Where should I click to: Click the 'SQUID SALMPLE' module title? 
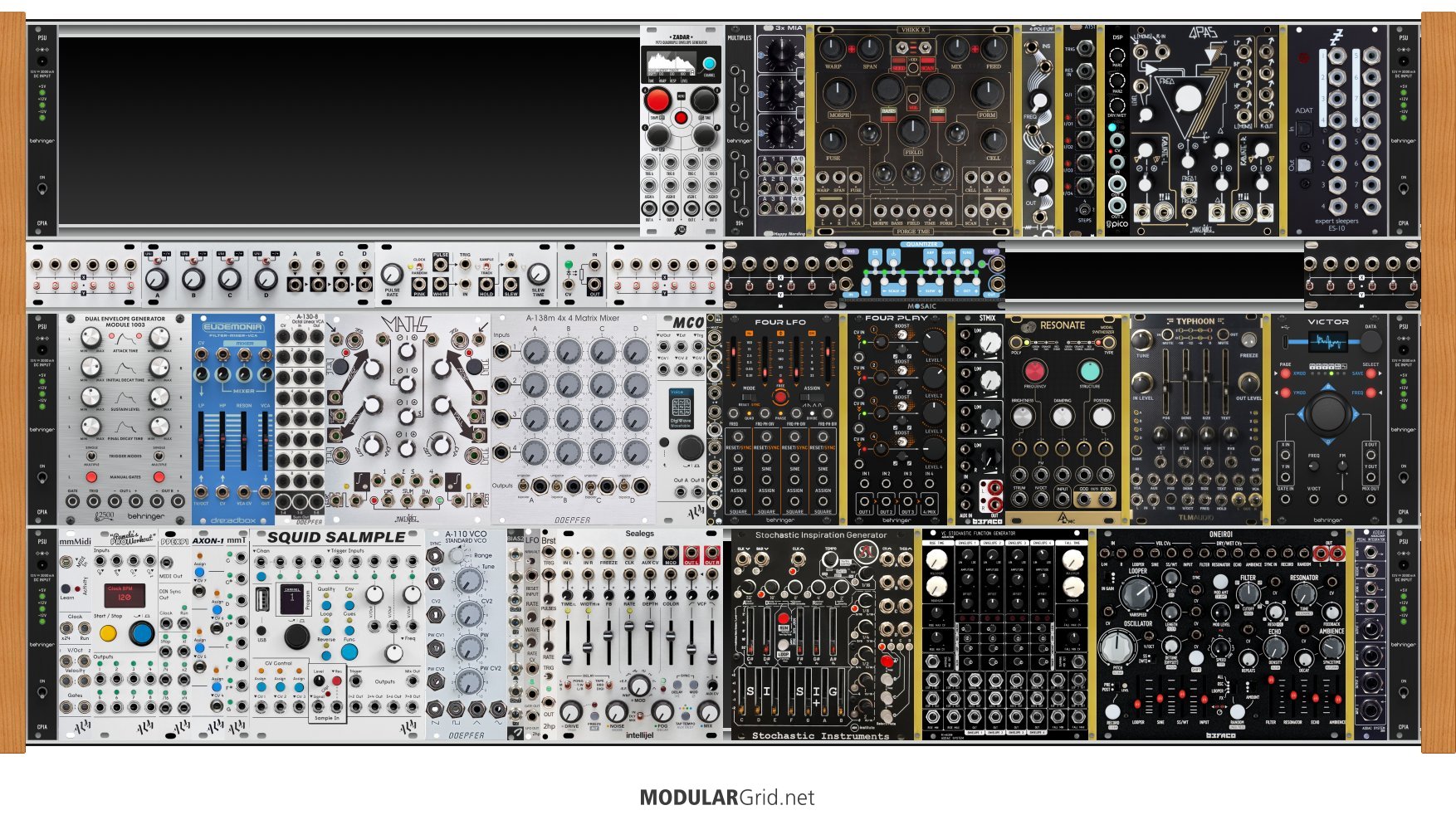pos(336,537)
